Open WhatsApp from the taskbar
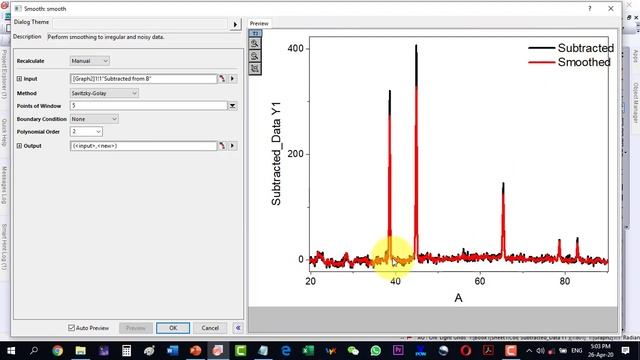The height and width of the screenshot is (360, 640). [376, 351]
